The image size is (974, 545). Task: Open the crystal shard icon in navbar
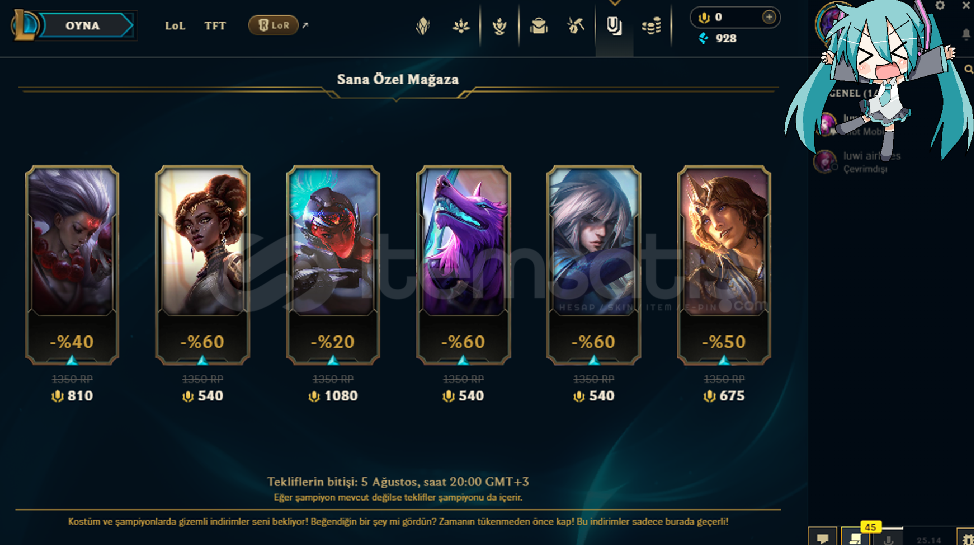tap(423, 25)
